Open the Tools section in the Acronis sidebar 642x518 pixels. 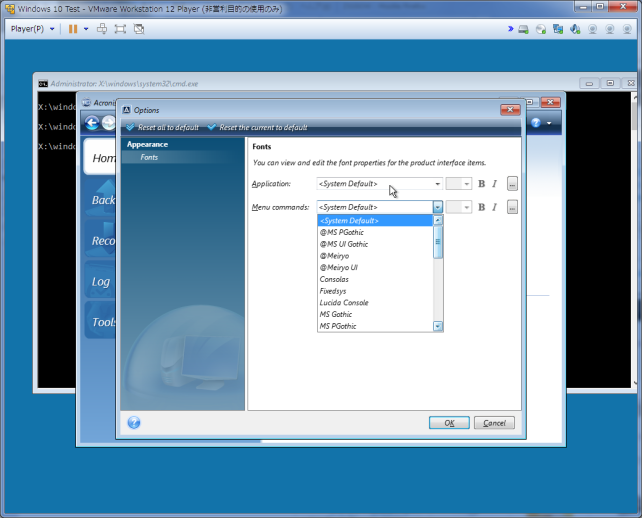100,321
